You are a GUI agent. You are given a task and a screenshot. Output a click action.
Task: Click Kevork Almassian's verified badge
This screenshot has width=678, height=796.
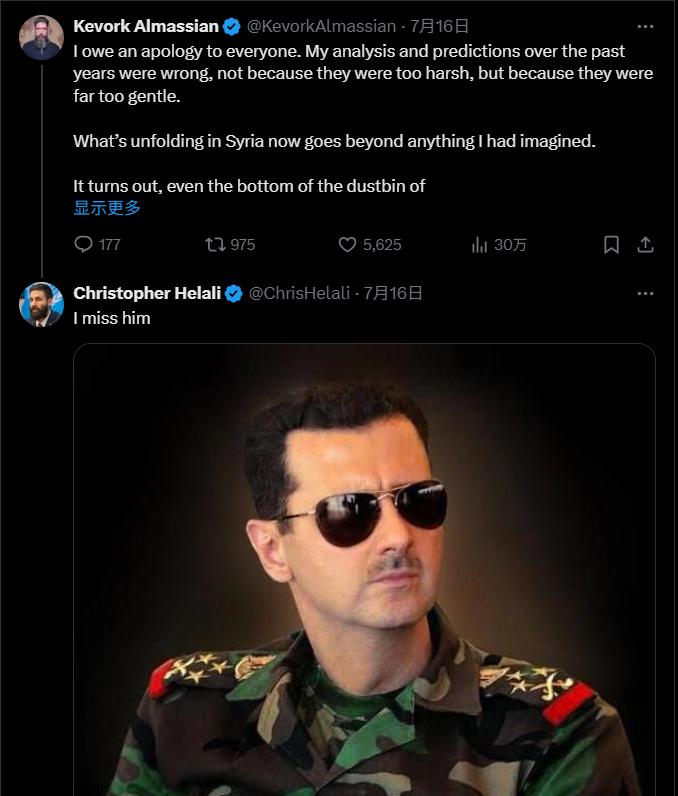(232, 27)
